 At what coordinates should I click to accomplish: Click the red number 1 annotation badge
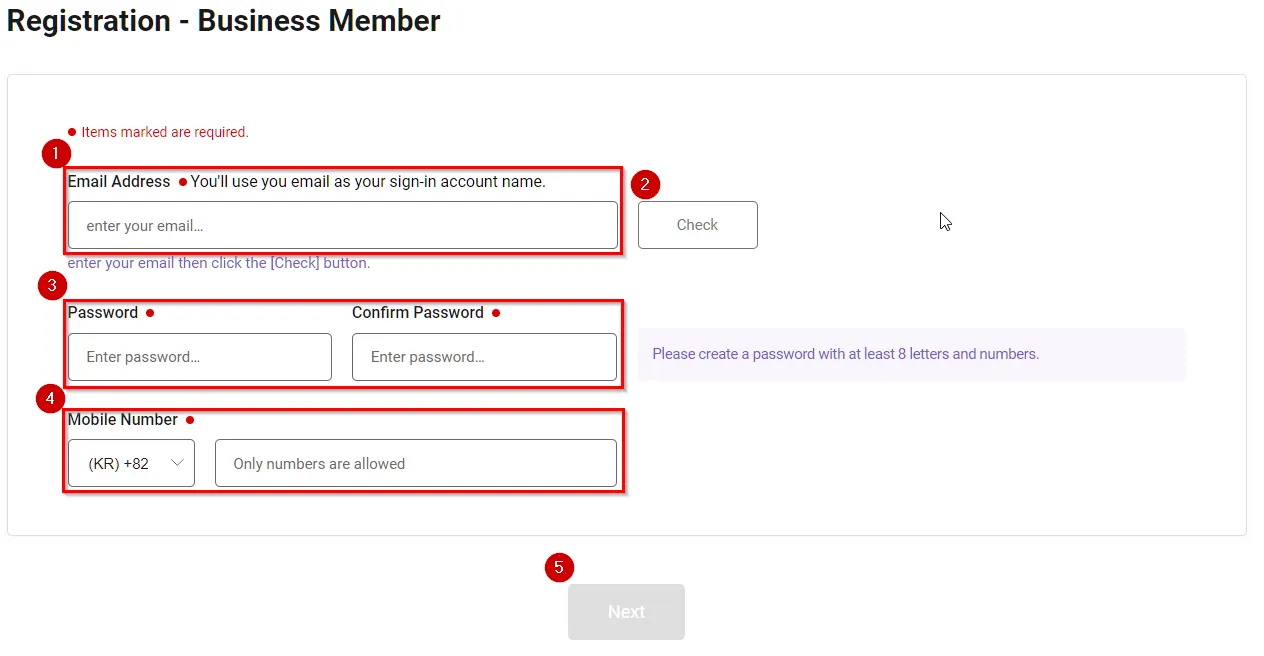57,154
